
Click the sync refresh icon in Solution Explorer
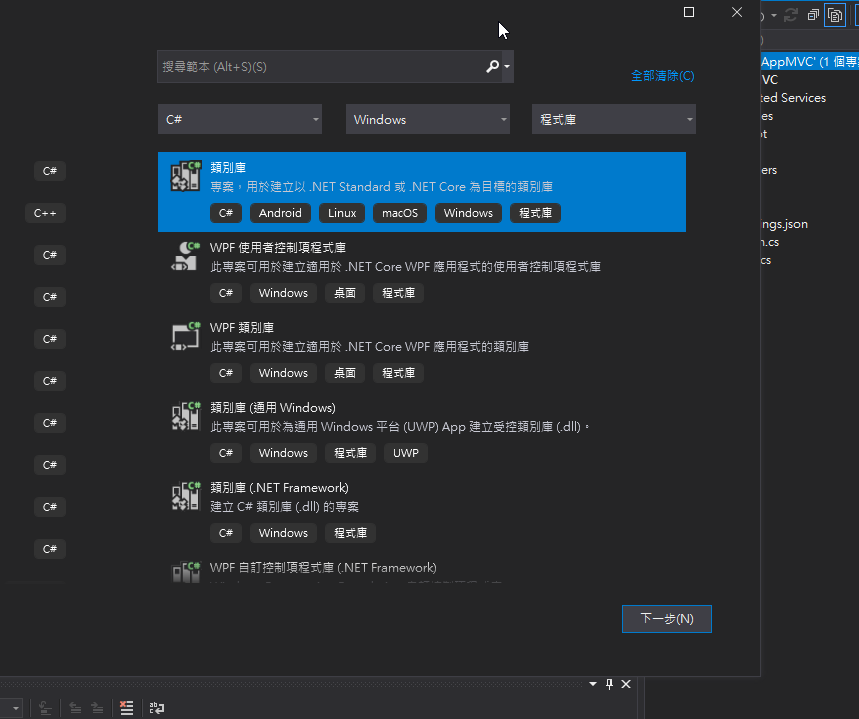pyautogui.click(x=791, y=15)
